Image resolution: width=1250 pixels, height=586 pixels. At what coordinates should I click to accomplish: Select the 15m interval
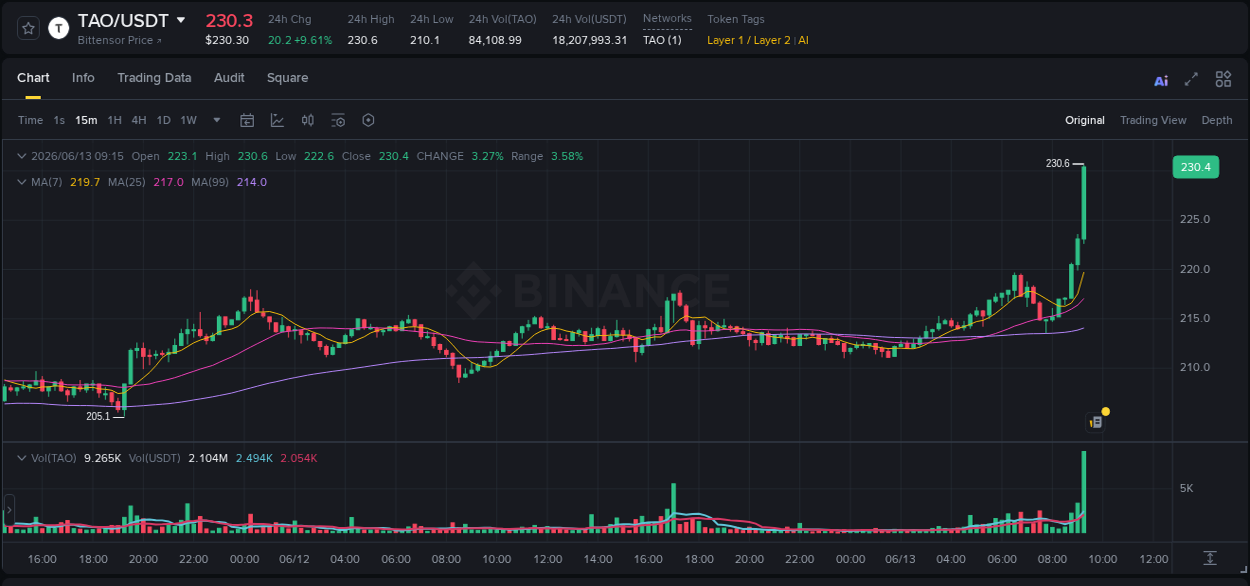click(86, 120)
